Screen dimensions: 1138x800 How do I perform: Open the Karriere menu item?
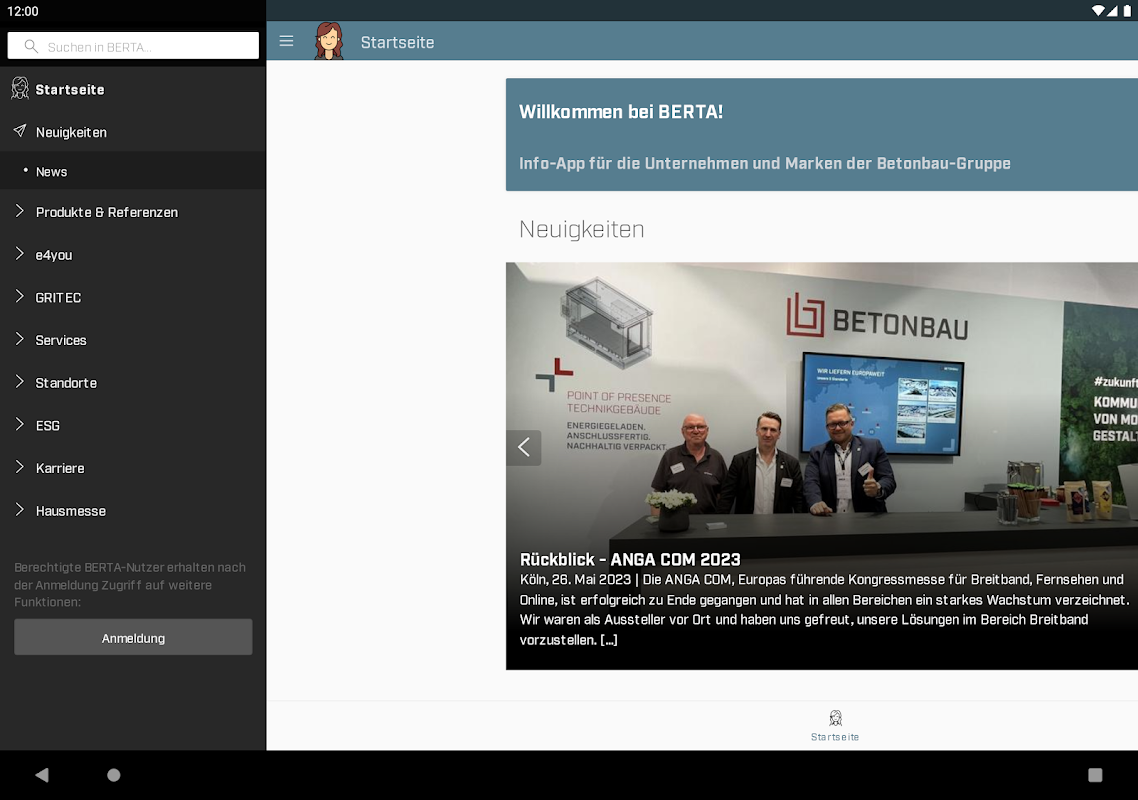coord(133,468)
